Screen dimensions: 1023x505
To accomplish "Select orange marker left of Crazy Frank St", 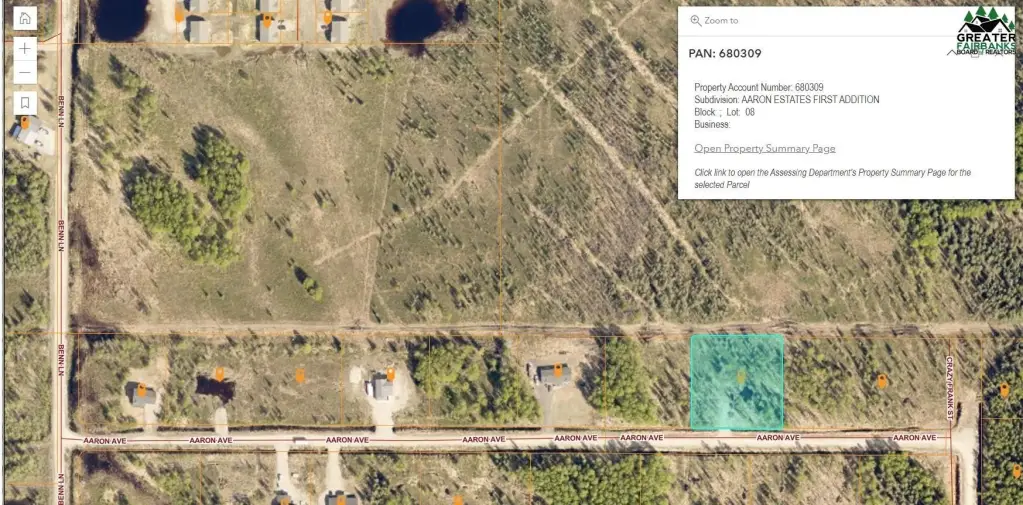I will point(881,381).
